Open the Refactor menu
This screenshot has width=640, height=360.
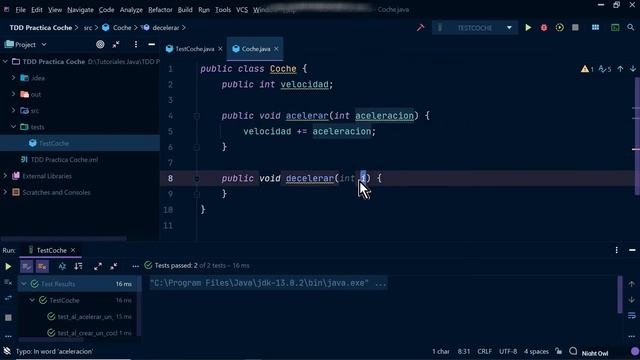160,9
